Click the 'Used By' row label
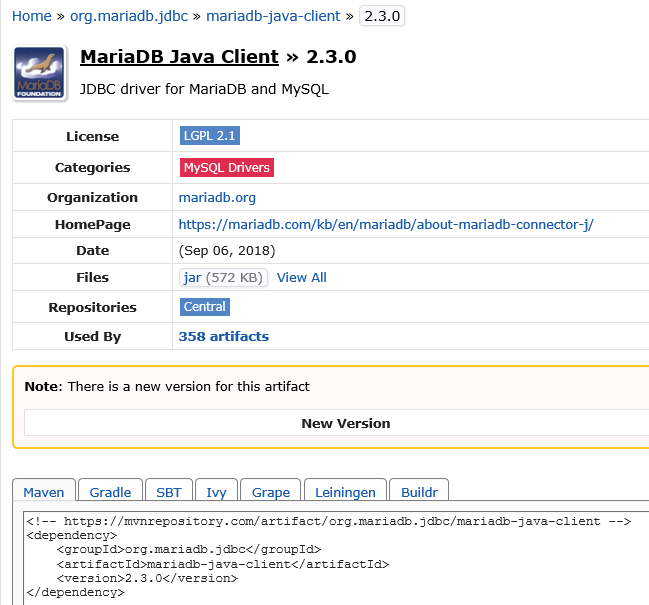The image size is (649, 605). tap(92, 336)
